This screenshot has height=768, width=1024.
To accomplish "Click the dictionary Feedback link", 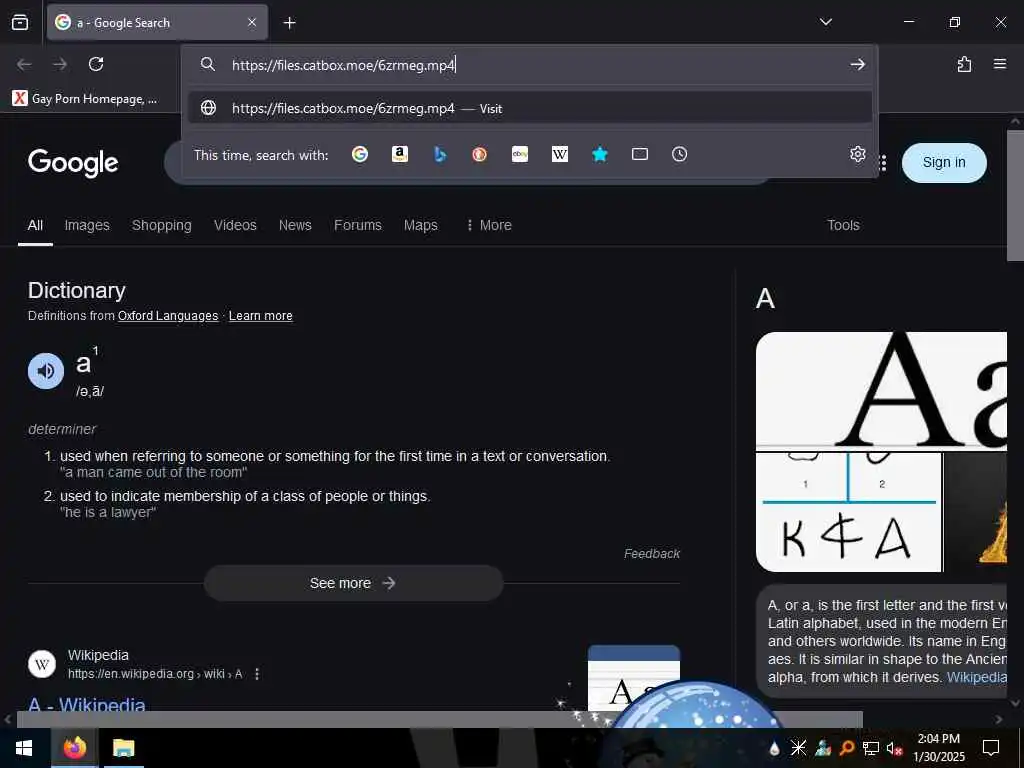I will 652,554.
